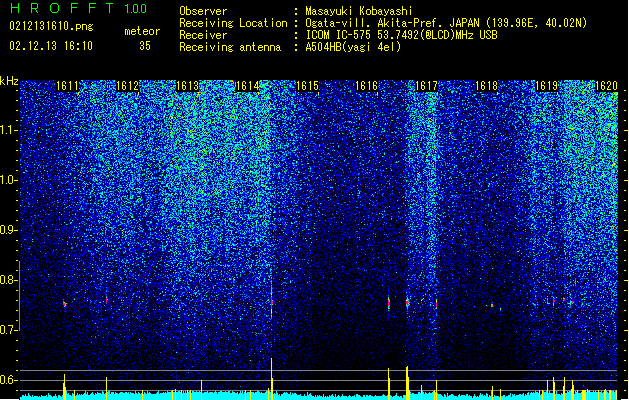Click the 1.1 kHz axis label
Screen dimensions: 629x400
tap(9, 130)
